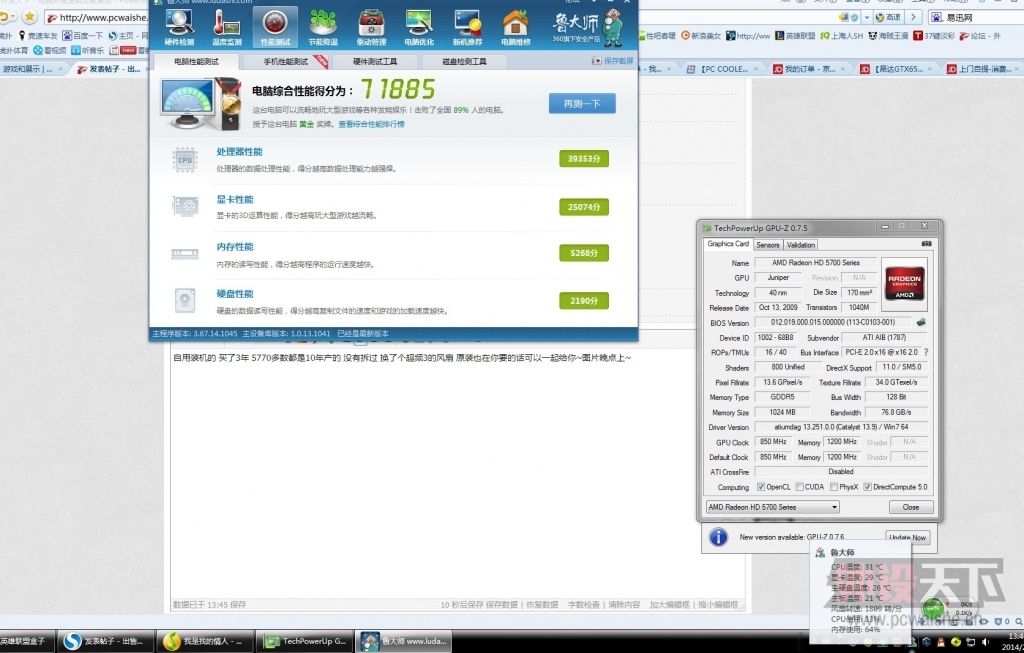Viewport: 1024px width, 653px height.
Task: Click the browser URL address field
Action: (x=98, y=17)
